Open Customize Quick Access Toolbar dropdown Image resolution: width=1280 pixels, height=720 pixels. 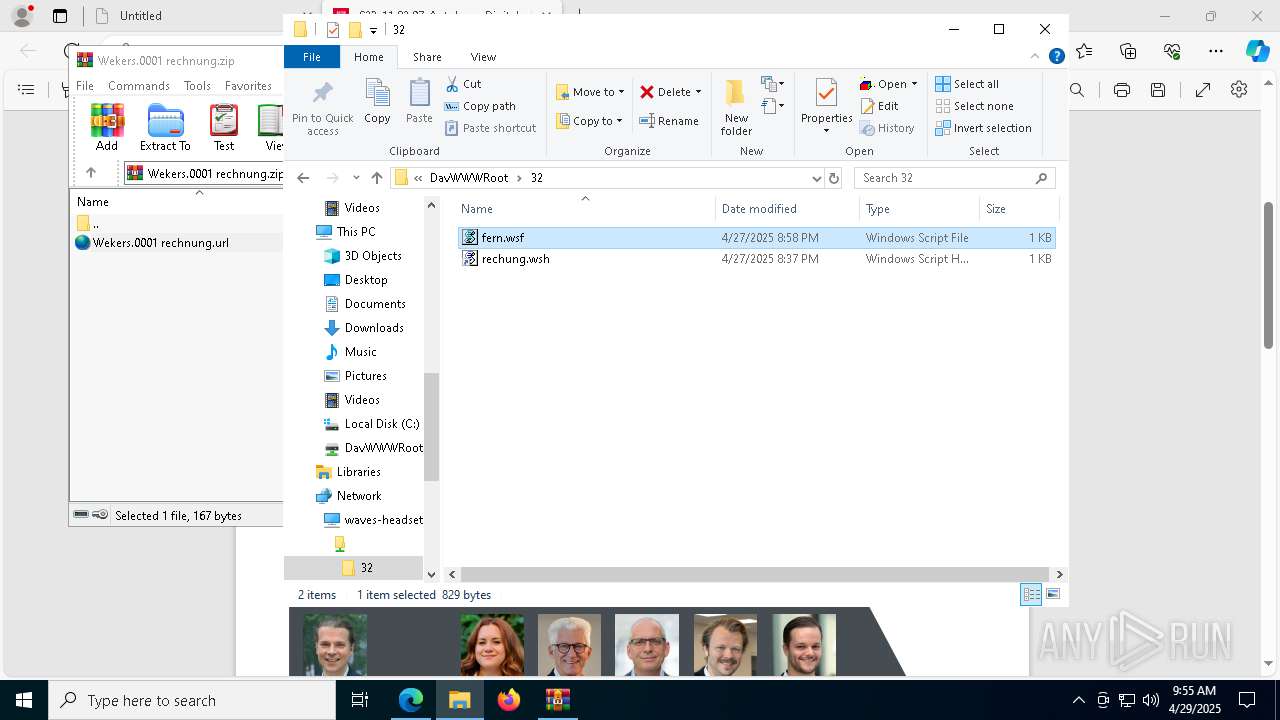[x=373, y=30]
